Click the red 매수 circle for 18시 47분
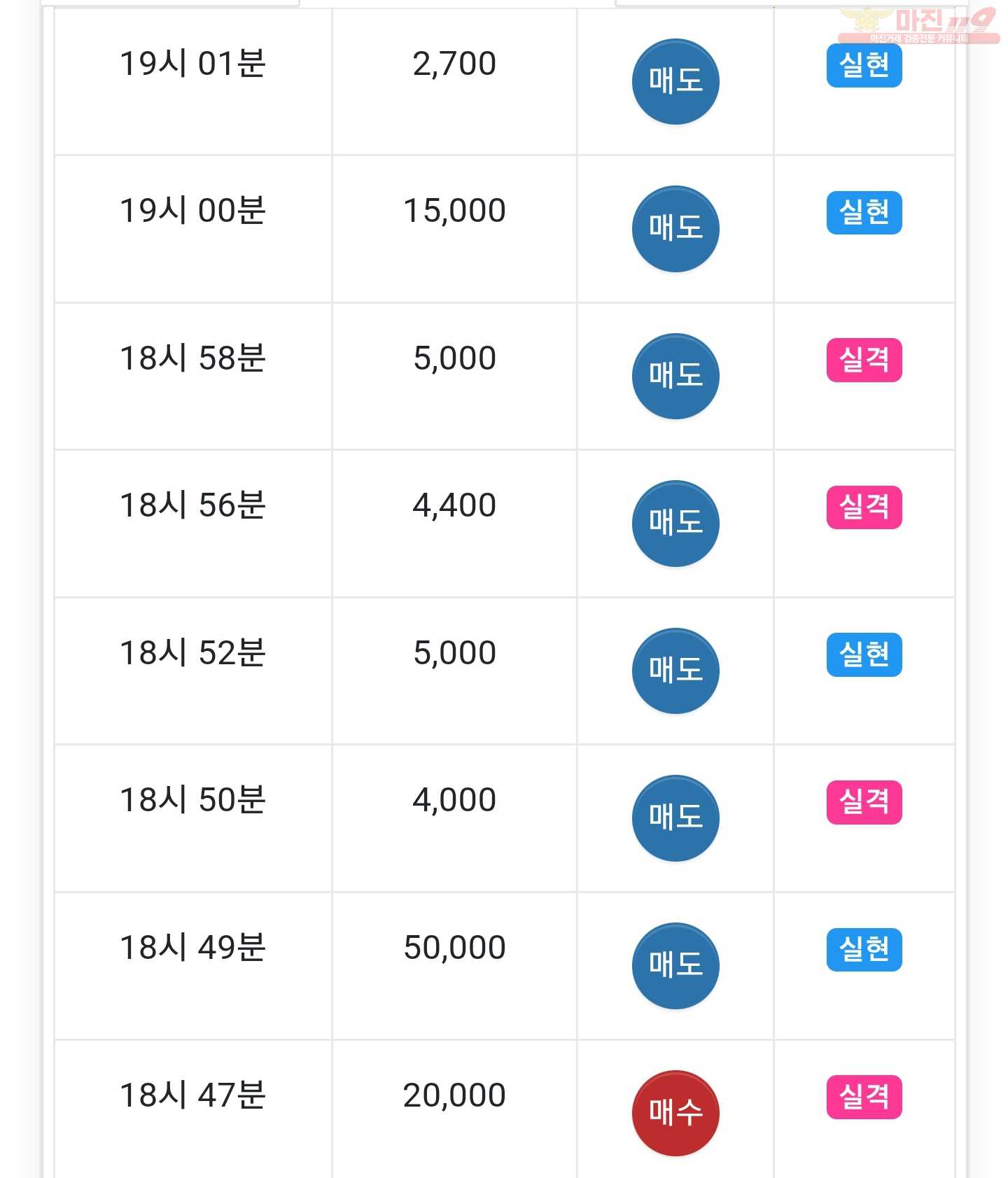 point(675,1113)
